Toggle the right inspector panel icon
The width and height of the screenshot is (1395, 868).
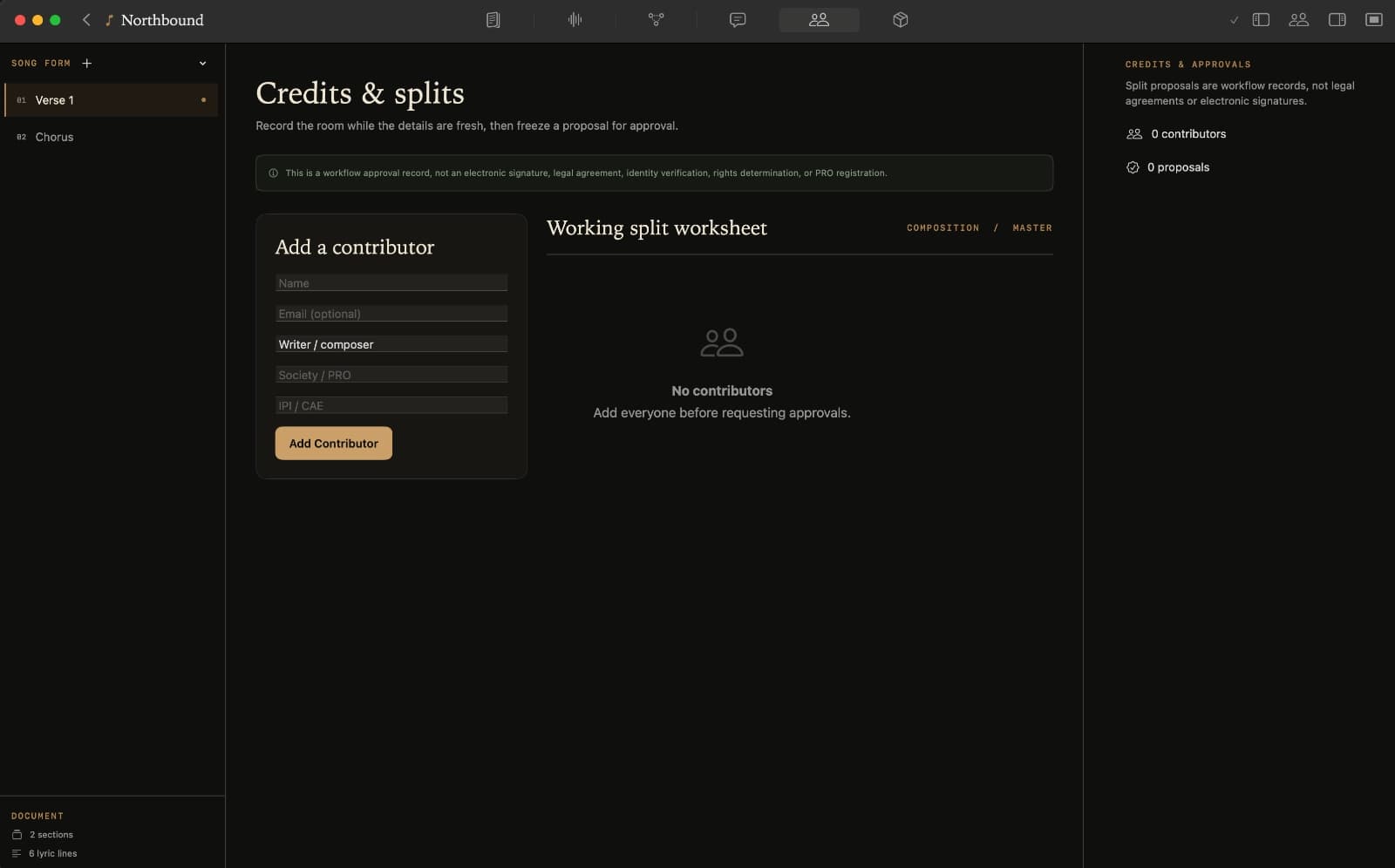click(1337, 19)
